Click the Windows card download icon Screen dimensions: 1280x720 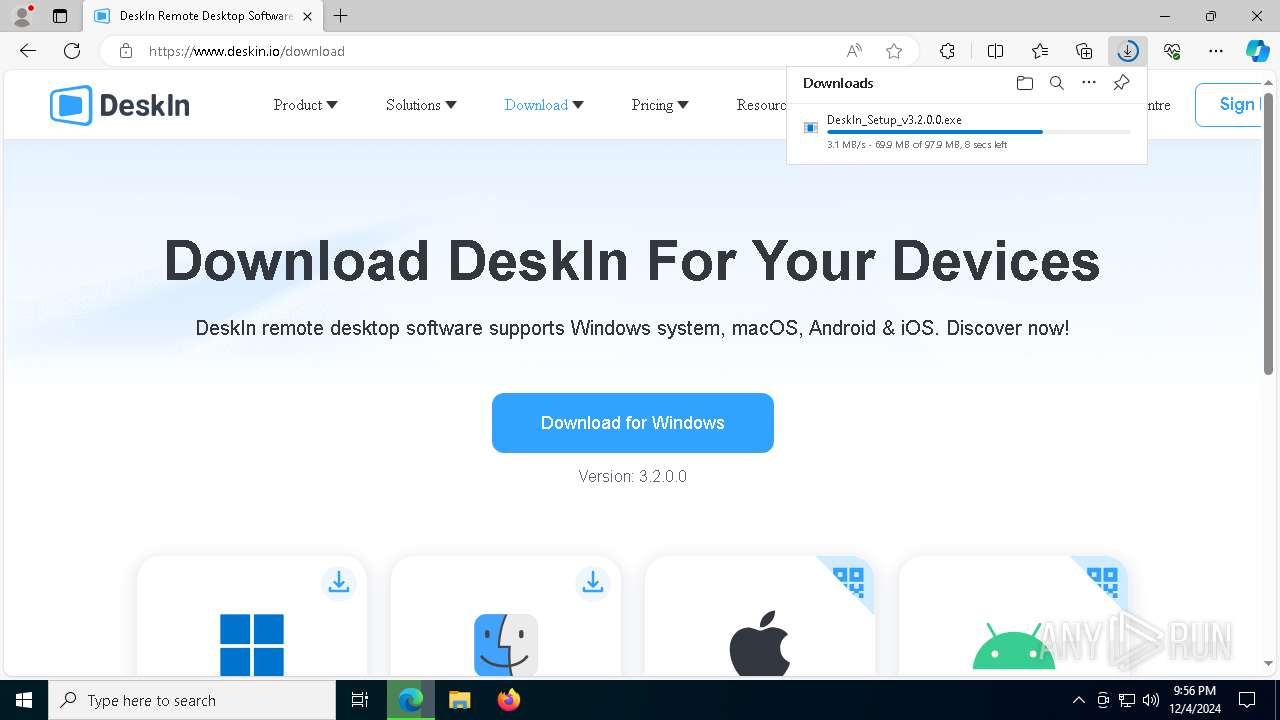tap(339, 583)
